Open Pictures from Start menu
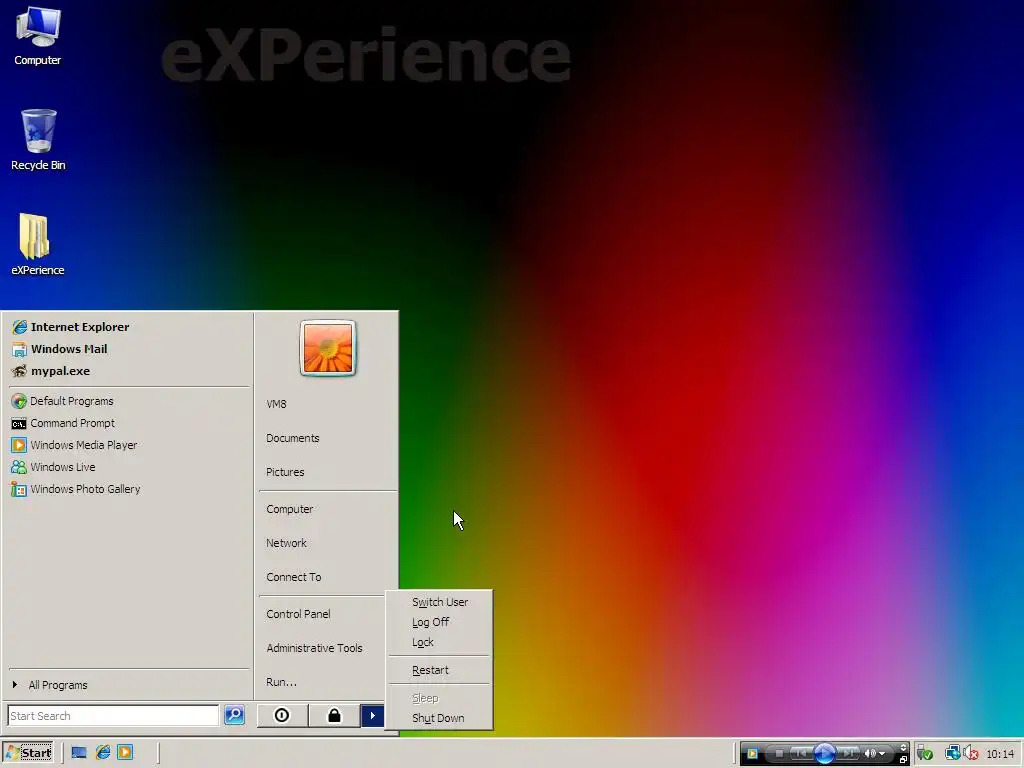 285,472
